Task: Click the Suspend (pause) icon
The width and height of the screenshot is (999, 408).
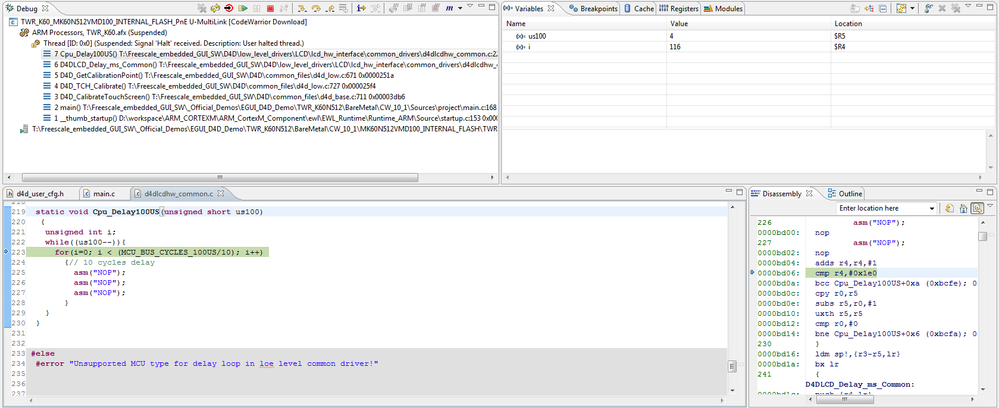Action: coord(256,8)
